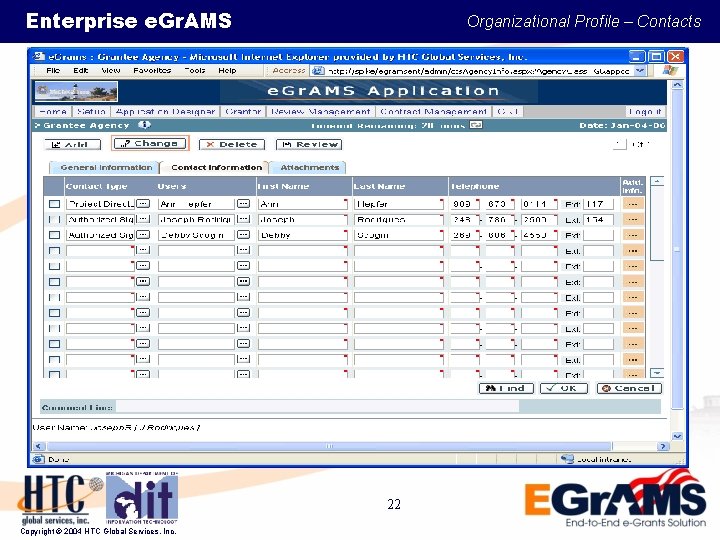
Task: Open Application Designer in the navigation bar
Action: point(165,112)
